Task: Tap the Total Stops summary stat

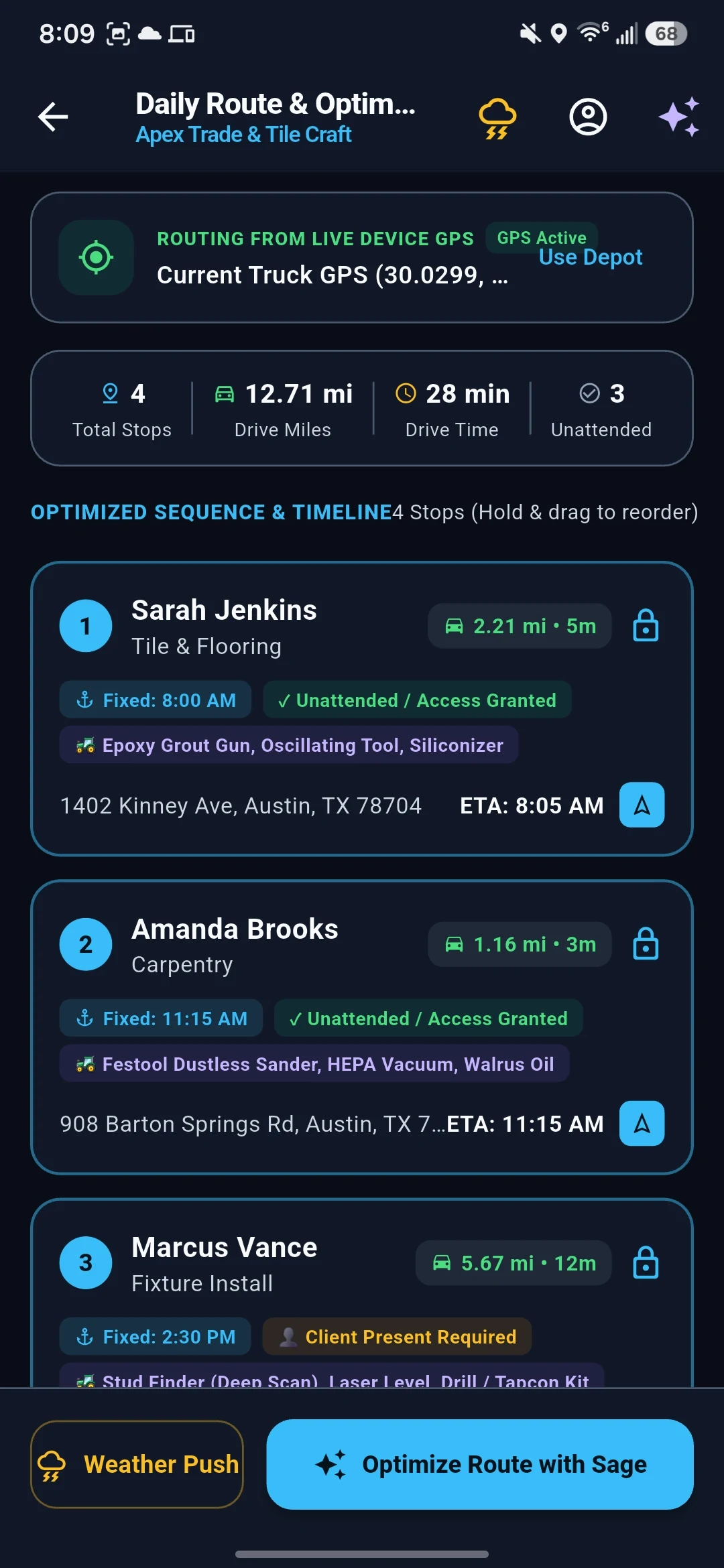Action: 122,409
